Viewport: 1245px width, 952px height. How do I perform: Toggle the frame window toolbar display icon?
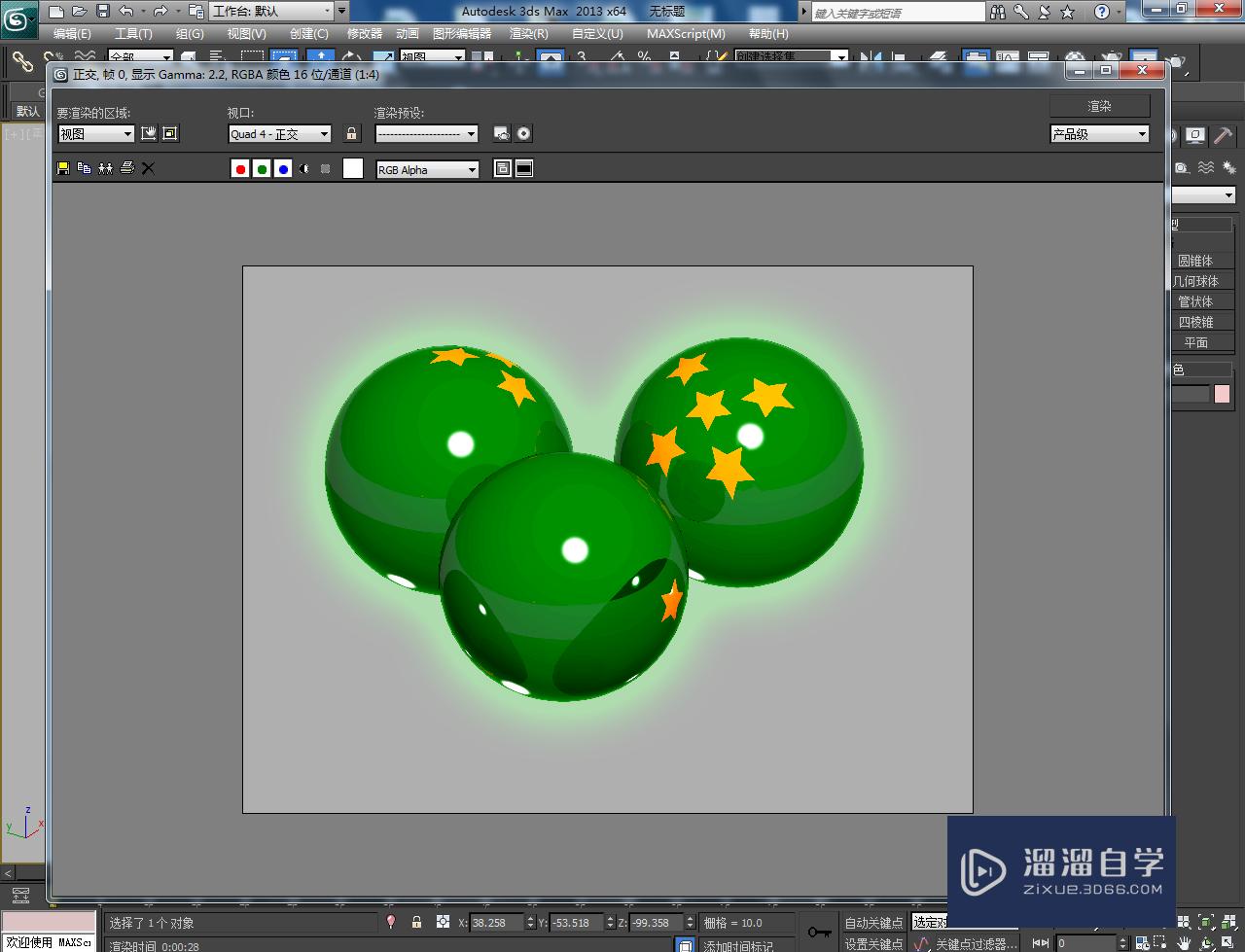click(x=524, y=168)
